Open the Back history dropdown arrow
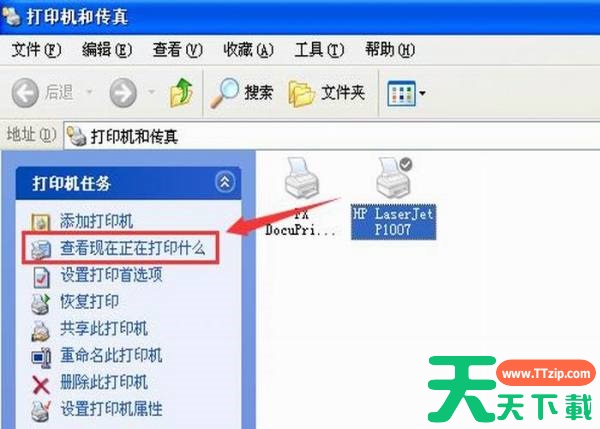The height and width of the screenshot is (429, 600). [90, 92]
